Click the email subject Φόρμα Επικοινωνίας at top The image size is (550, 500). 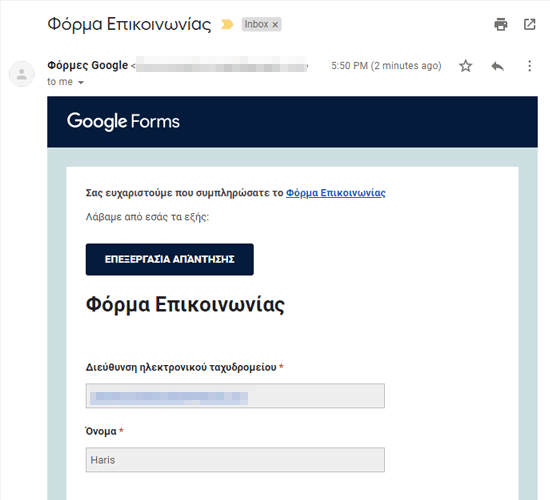tap(129, 24)
